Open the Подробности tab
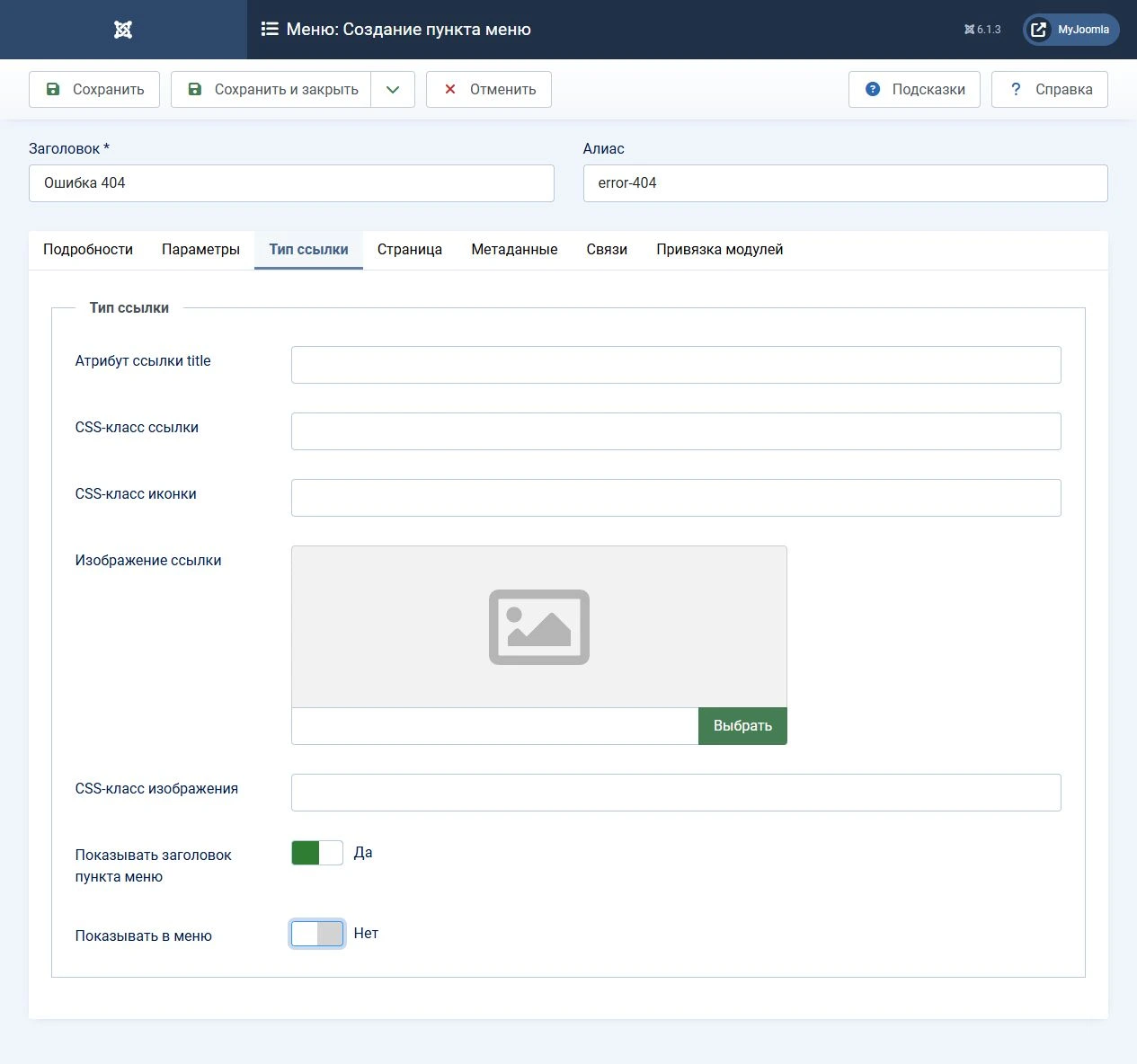The height and width of the screenshot is (1064, 1137). point(88,250)
